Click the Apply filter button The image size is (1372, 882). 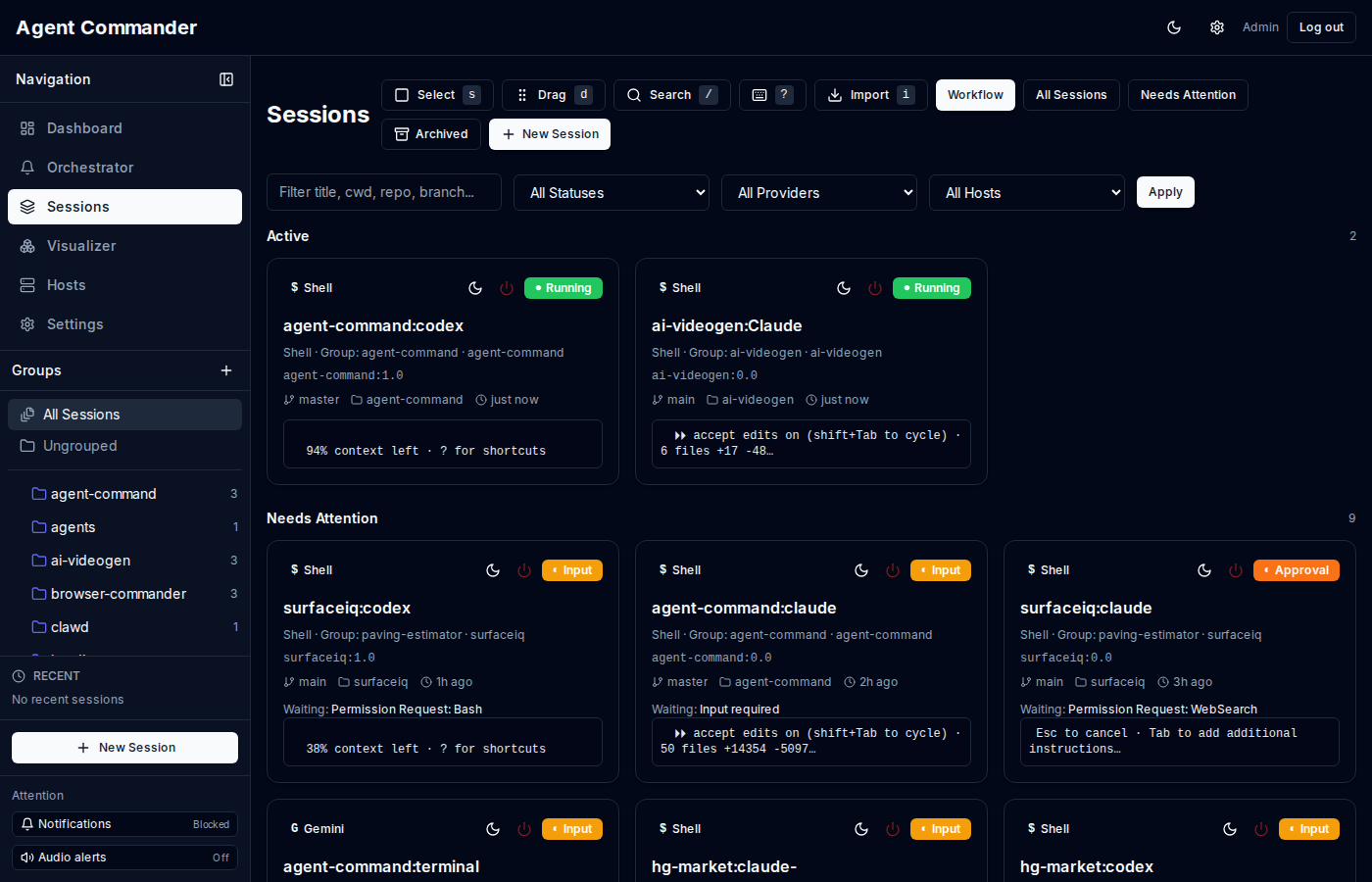(1165, 192)
